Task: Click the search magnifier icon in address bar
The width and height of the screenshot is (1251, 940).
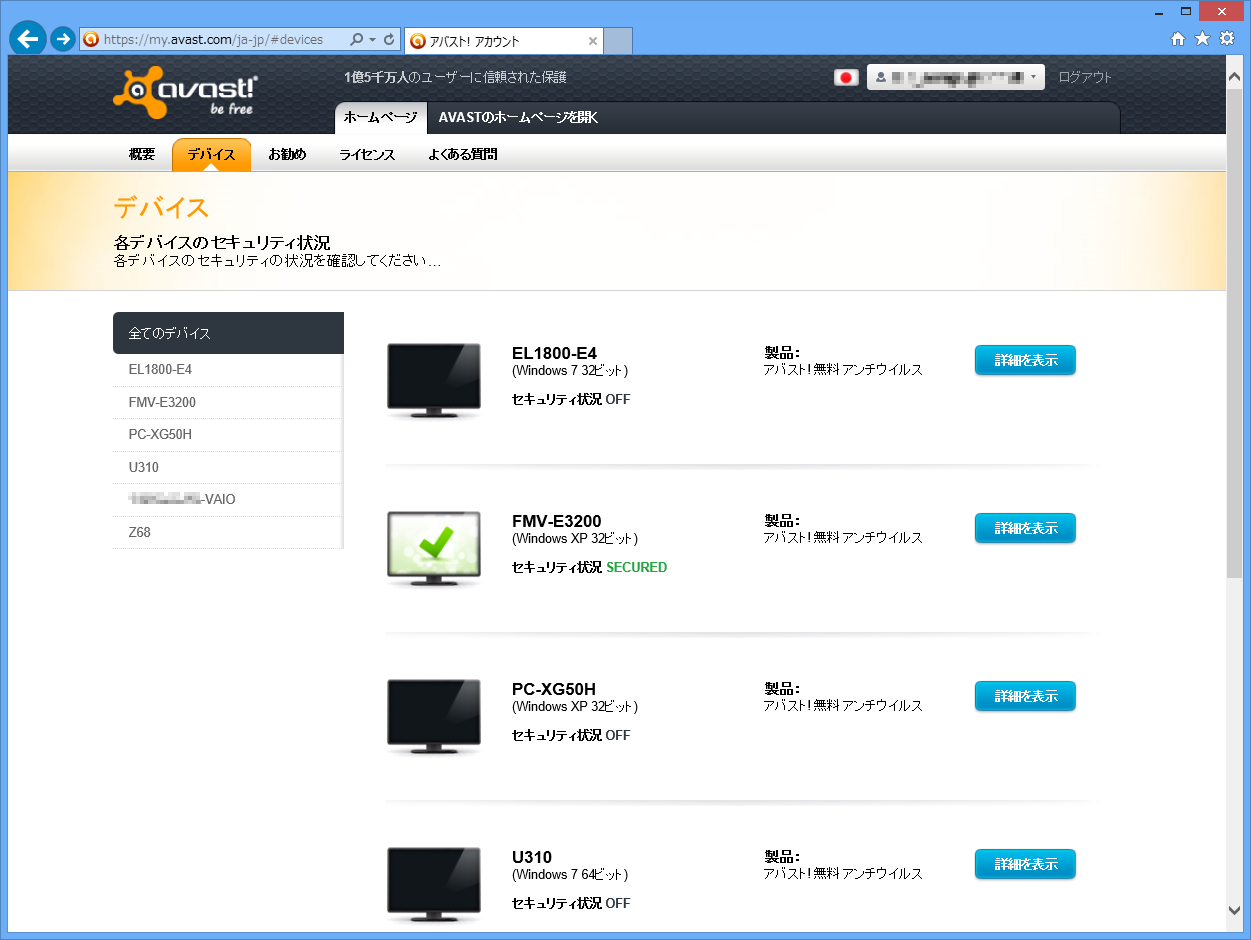Action: pyautogui.click(x=356, y=40)
